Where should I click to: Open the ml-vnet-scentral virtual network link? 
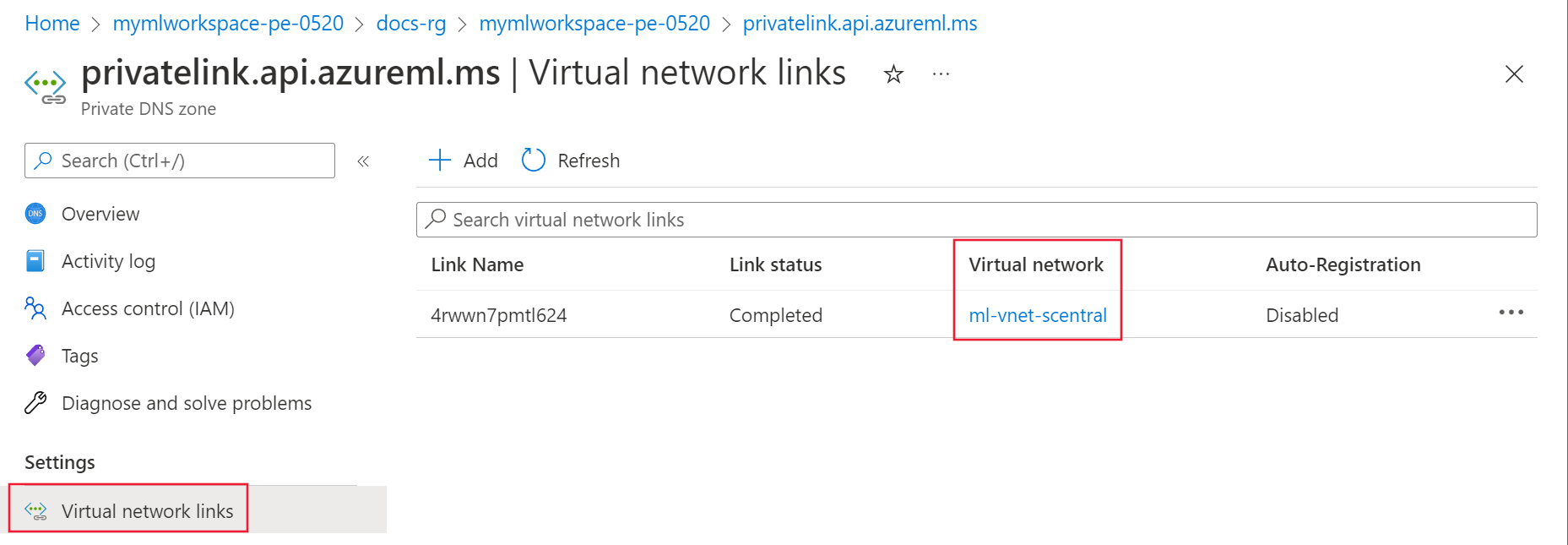pos(1037,315)
